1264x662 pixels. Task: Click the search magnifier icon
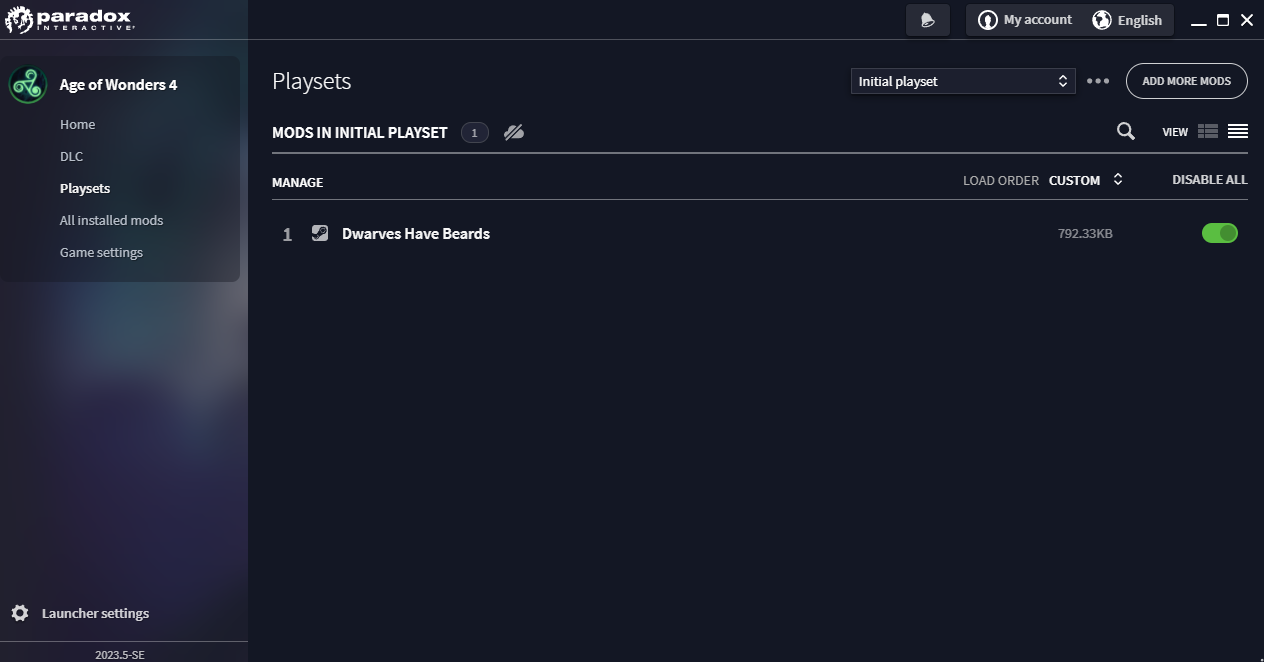tap(1126, 131)
